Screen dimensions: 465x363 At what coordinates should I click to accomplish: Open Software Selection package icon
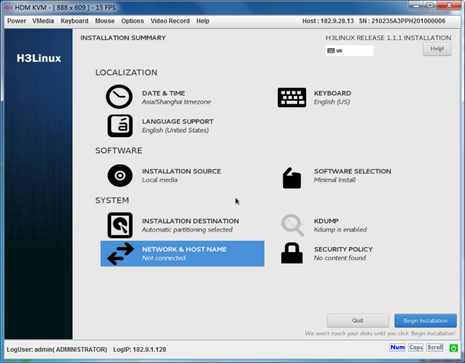click(292, 178)
